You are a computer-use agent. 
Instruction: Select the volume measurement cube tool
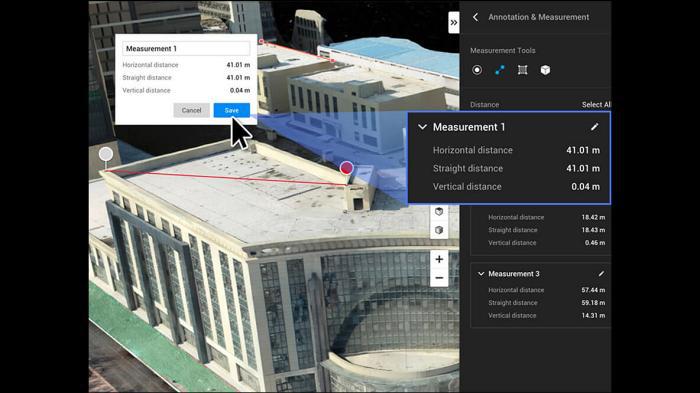coord(545,70)
